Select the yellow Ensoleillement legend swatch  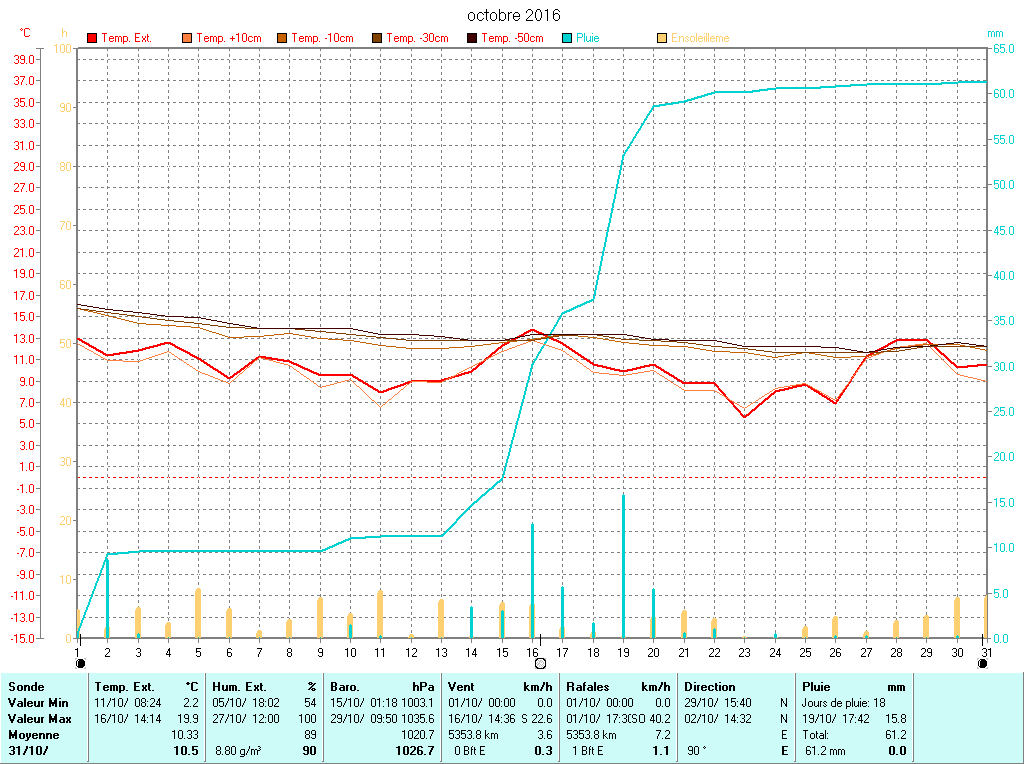[662, 38]
